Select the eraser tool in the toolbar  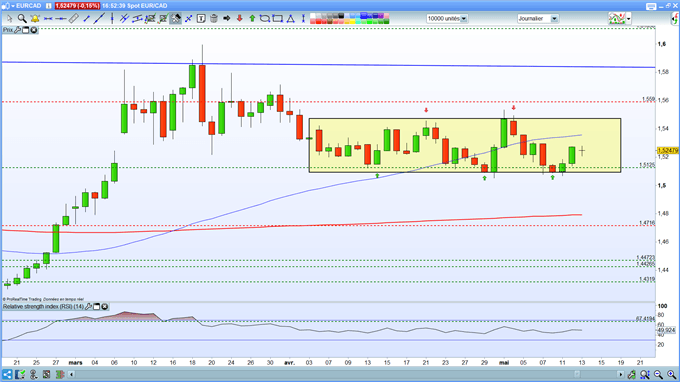(x=73, y=18)
